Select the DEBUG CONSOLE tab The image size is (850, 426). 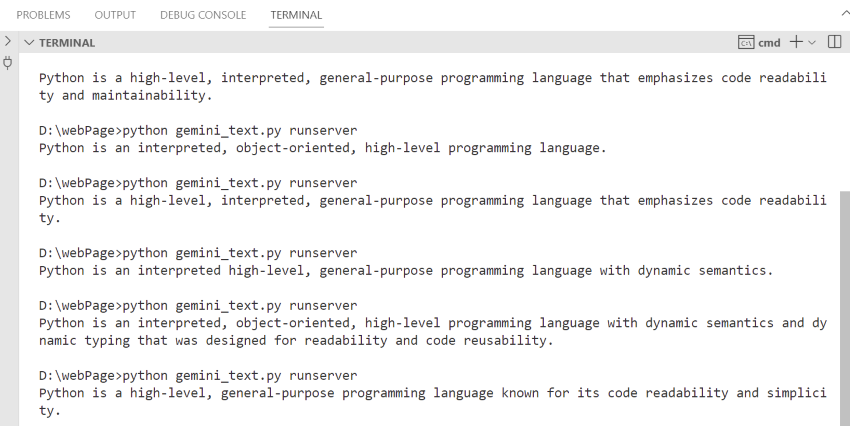203,15
